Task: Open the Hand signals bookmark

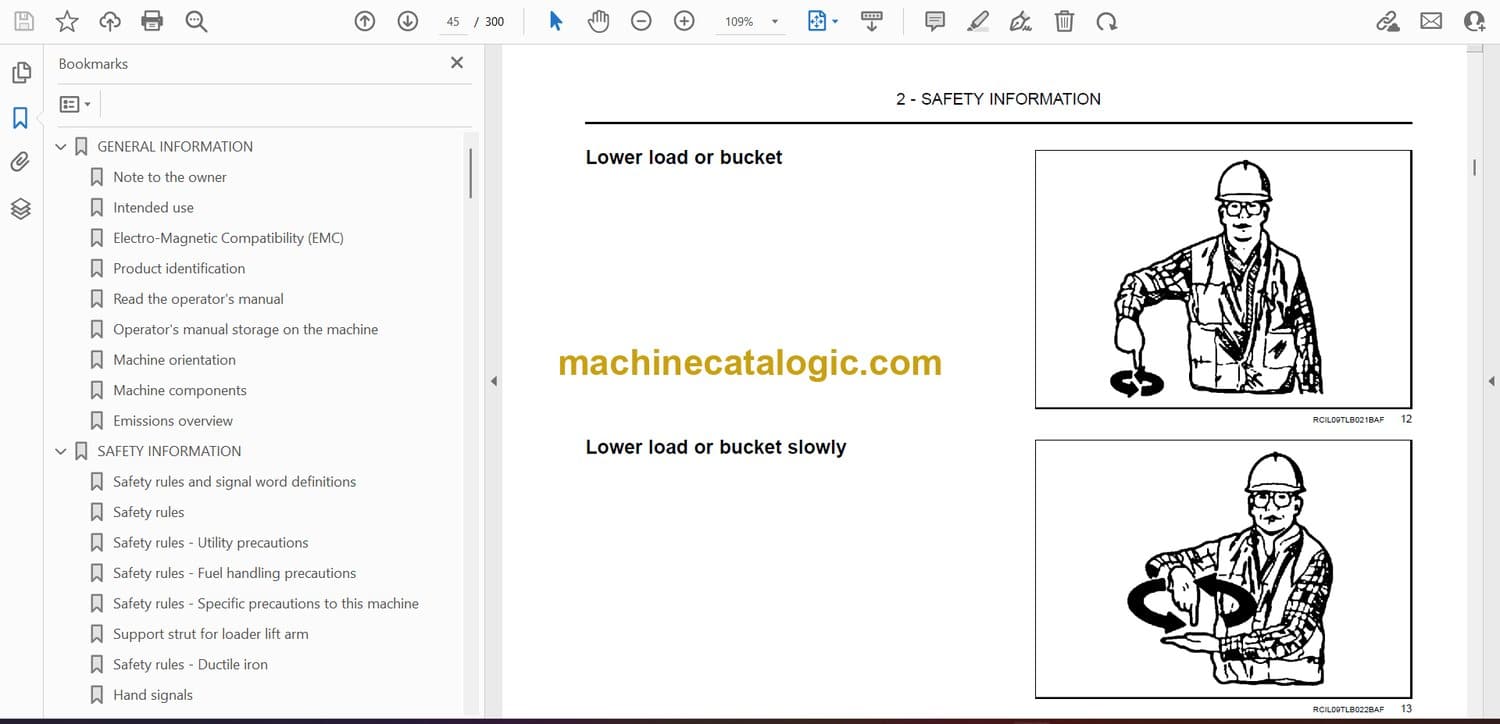Action: (152, 695)
